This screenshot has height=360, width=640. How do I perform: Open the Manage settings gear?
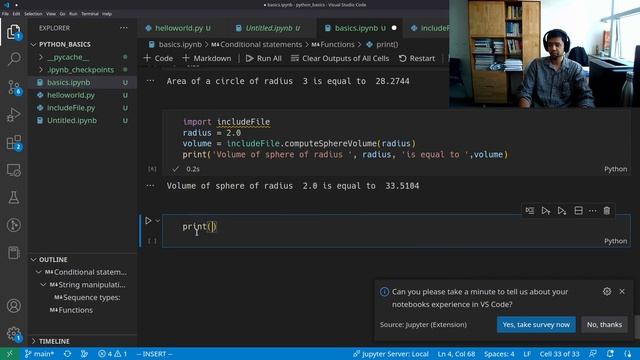13,333
